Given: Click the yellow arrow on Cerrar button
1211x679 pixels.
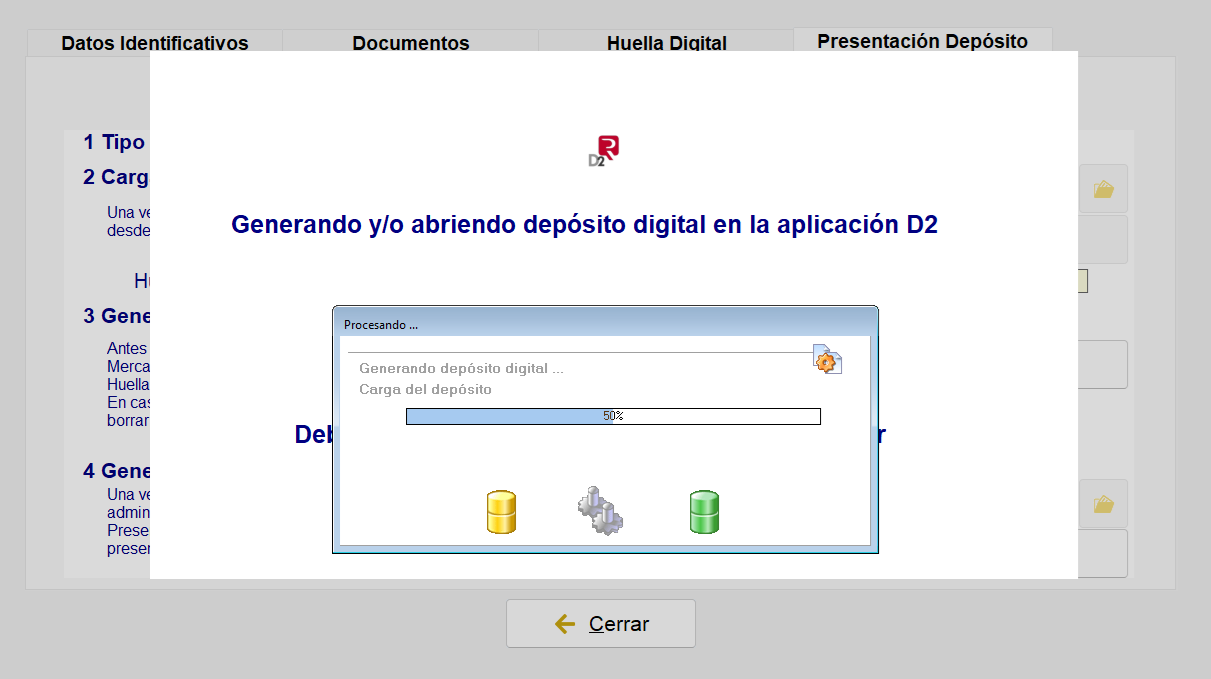Looking at the screenshot, I should point(565,624).
